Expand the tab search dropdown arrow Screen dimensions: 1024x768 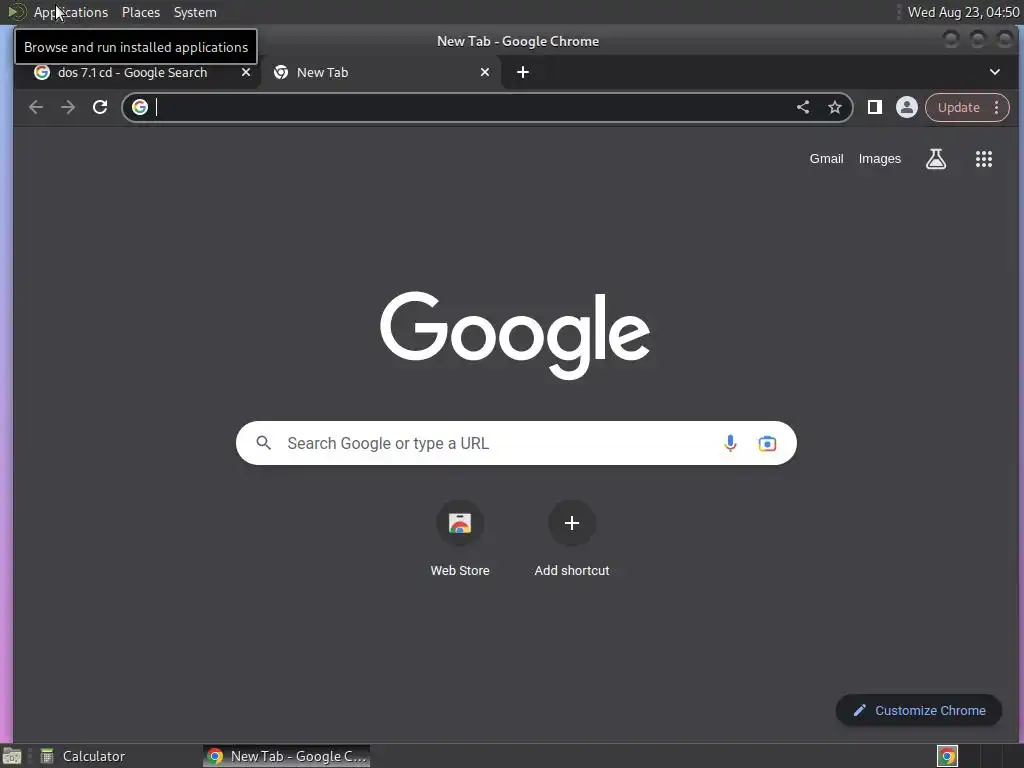click(995, 72)
